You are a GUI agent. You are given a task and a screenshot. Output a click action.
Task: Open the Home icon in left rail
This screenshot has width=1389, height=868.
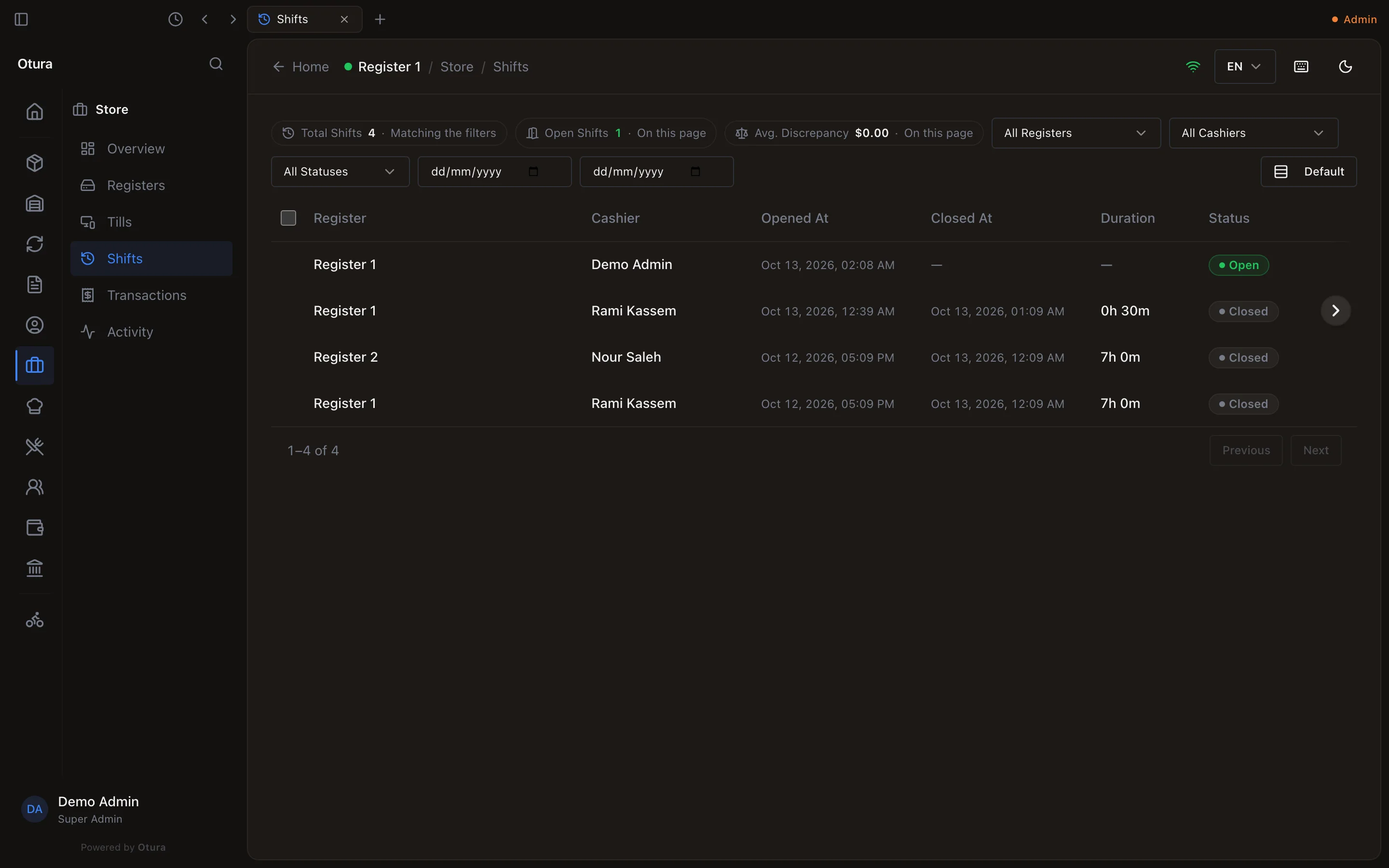(x=34, y=111)
